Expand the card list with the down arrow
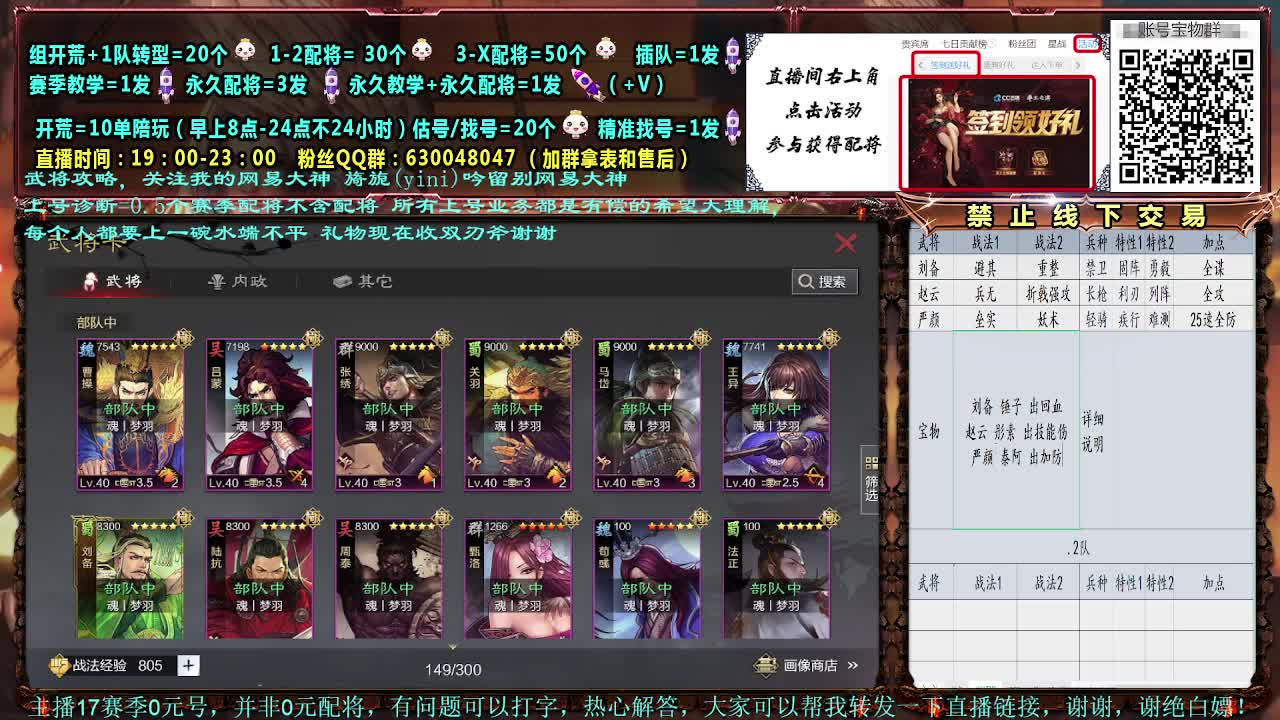Image resolution: width=1280 pixels, height=720 pixels. [453, 647]
